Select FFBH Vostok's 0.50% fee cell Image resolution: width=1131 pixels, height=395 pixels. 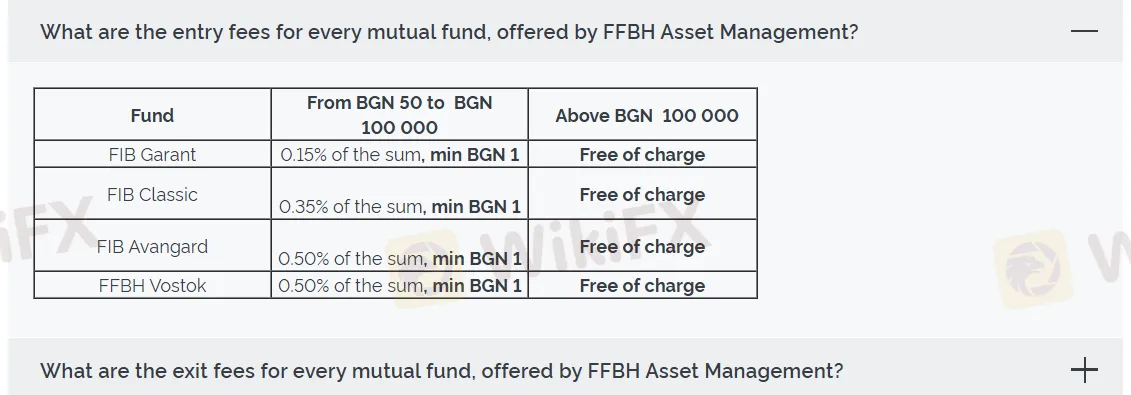pyautogui.click(x=400, y=285)
